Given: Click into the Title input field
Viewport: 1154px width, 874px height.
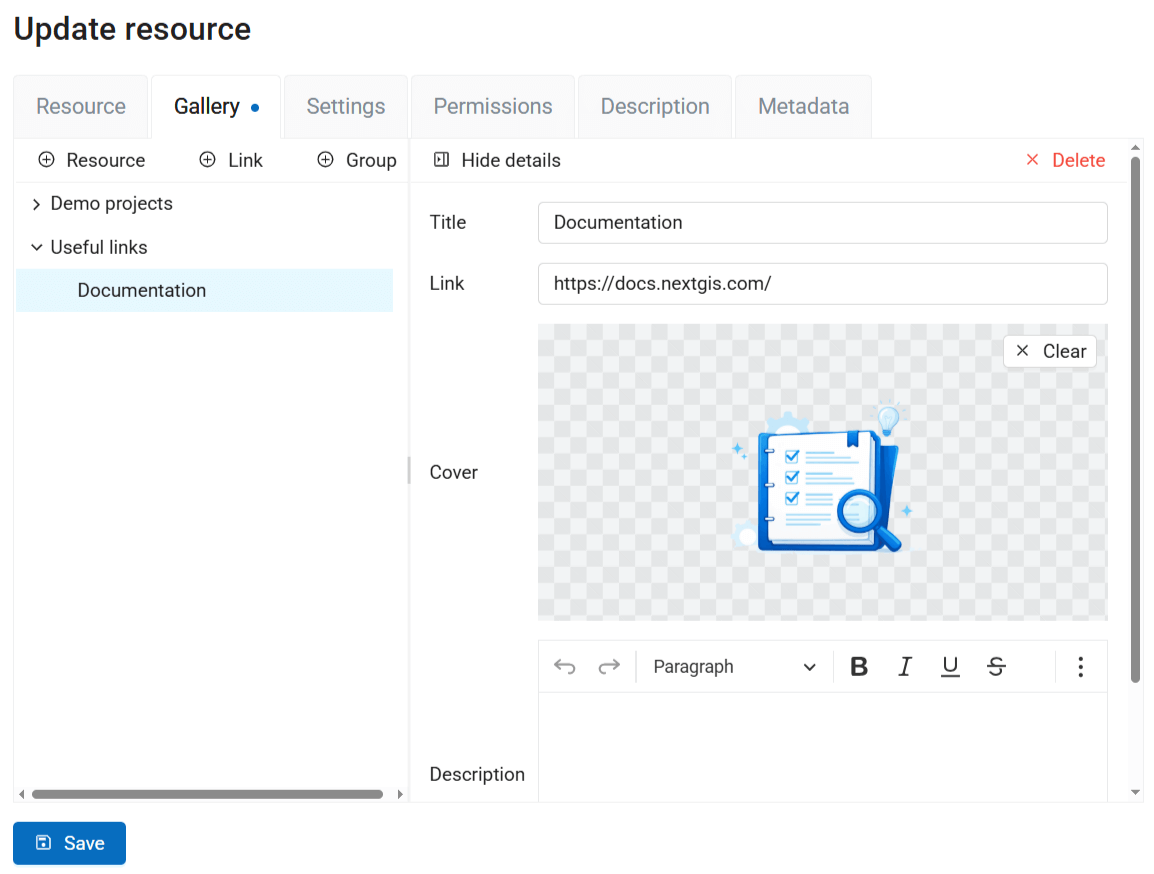Looking at the screenshot, I should (x=822, y=223).
